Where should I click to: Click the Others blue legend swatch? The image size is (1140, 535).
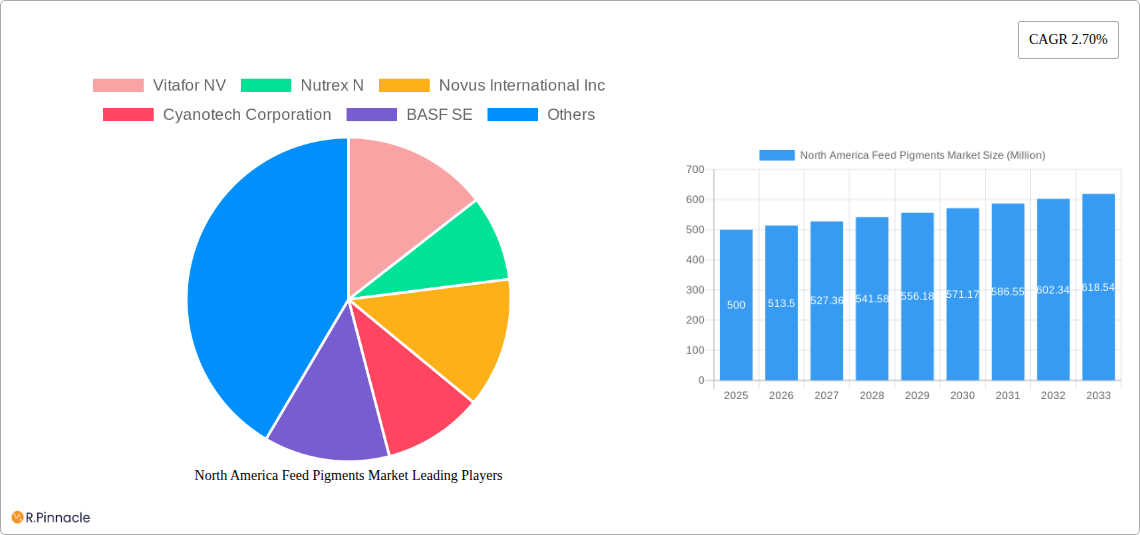tap(512, 115)
